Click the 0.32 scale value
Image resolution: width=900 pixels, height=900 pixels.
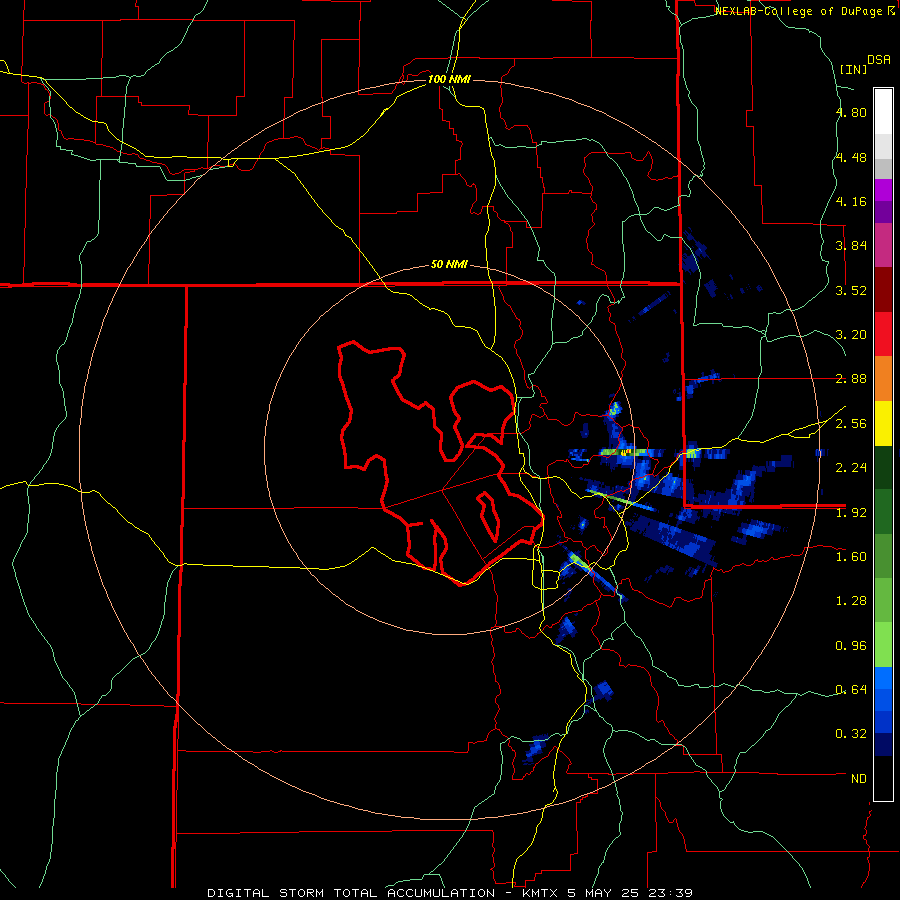point(851,734)
